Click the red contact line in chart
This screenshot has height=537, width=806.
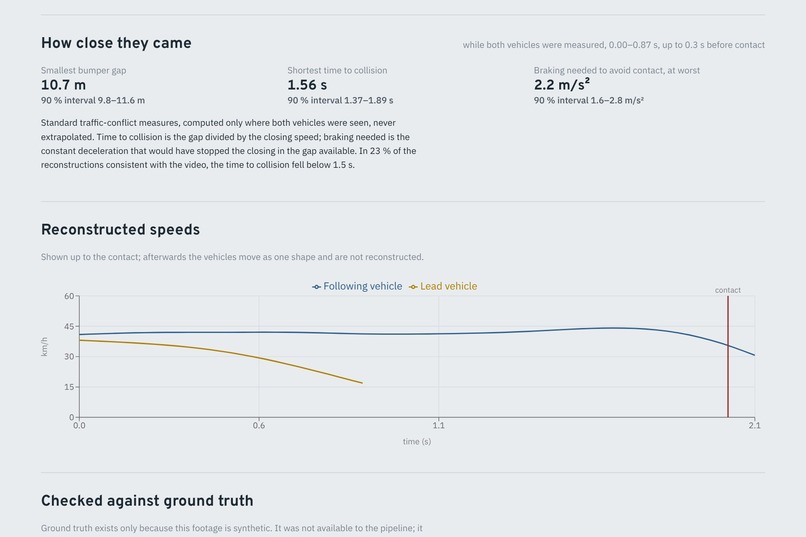(728, 357)
